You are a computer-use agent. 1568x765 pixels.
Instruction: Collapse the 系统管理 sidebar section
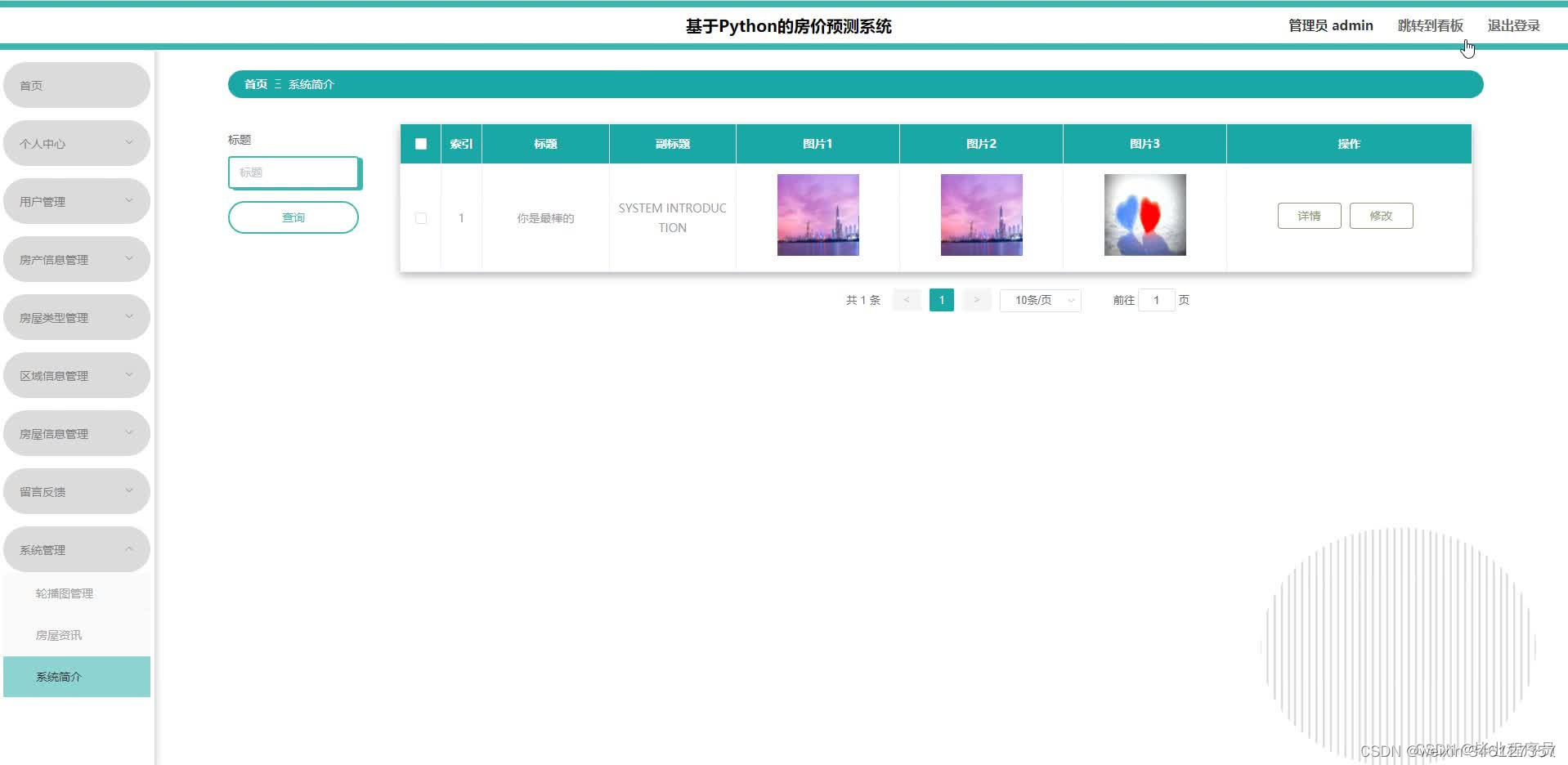(76, 548)
